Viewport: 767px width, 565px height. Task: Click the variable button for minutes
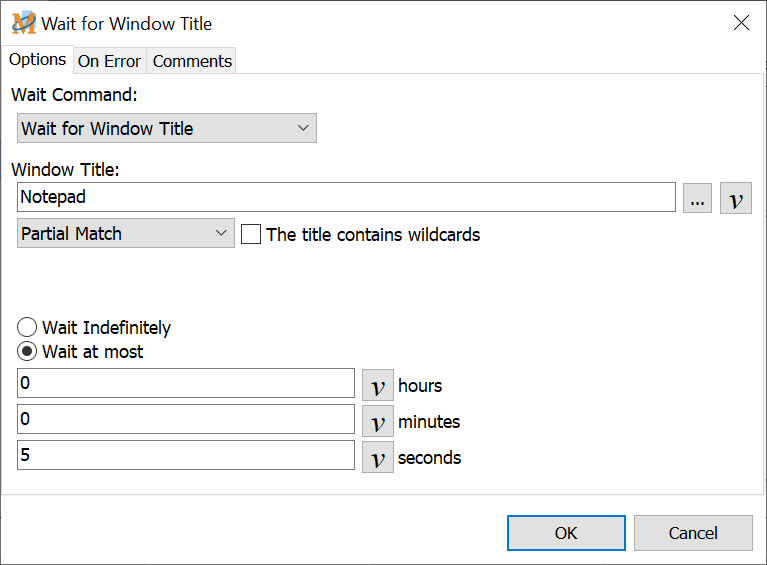pyautogui.click(x=377, y=421)
